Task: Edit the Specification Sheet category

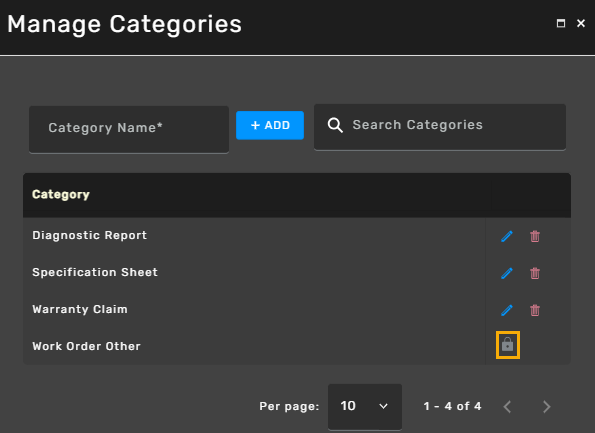Action: pyautogui.click(x=507, y=273)
